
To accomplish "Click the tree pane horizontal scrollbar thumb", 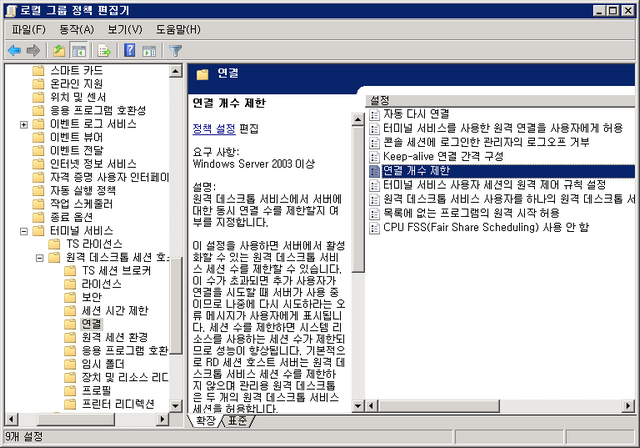I will 76,419.
